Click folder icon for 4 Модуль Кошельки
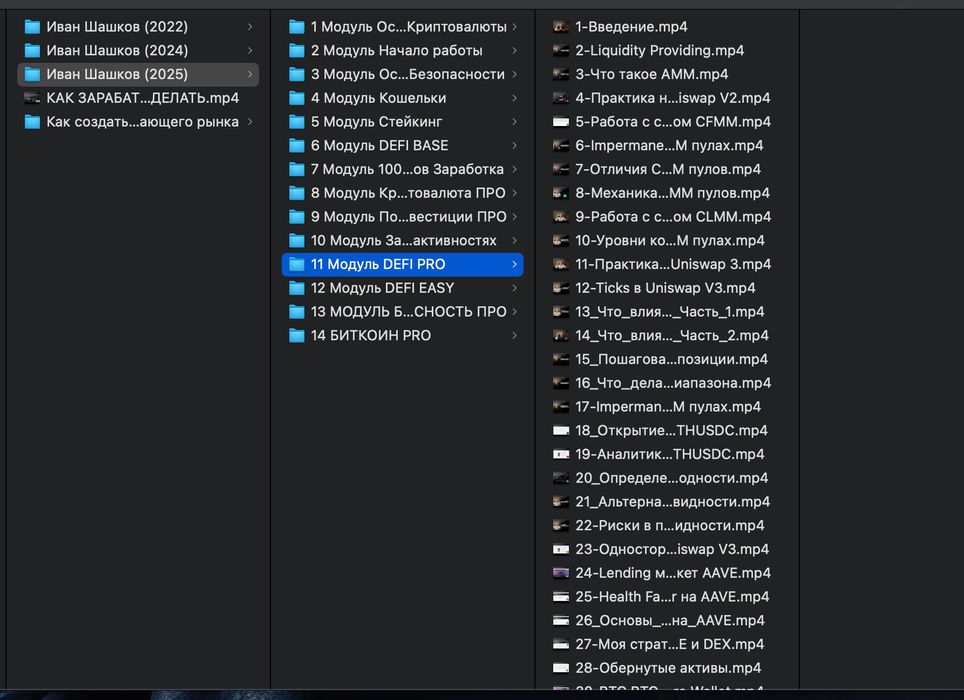Image resolution: width=964 pixels, height=700 pixels. coord(296,98)
